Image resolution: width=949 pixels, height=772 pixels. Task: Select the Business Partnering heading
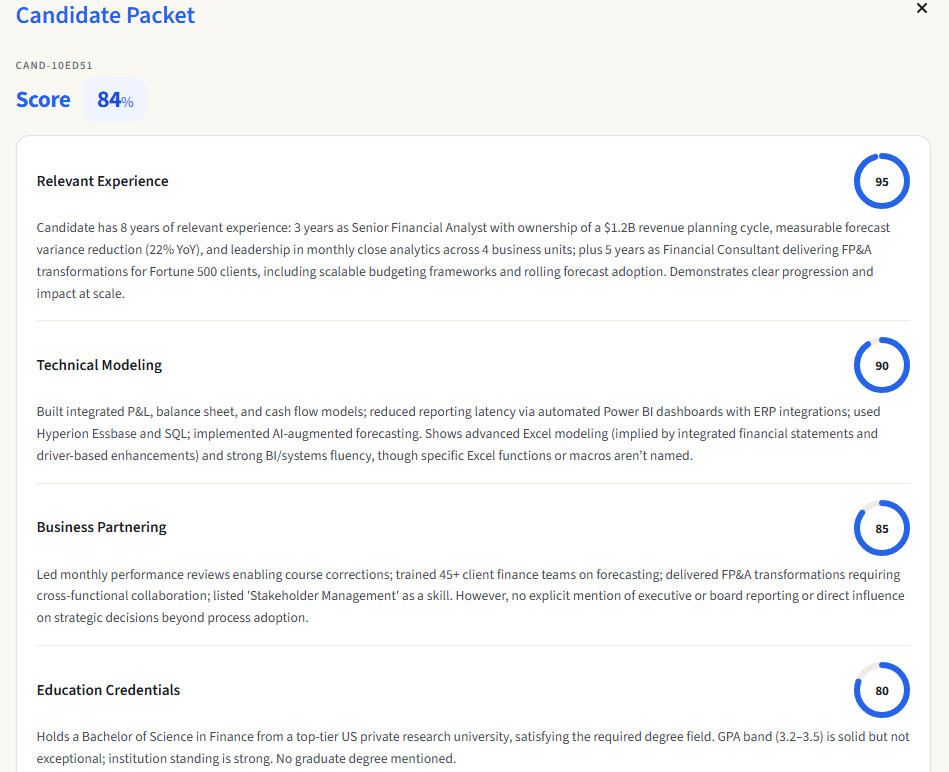coord(101,527)
